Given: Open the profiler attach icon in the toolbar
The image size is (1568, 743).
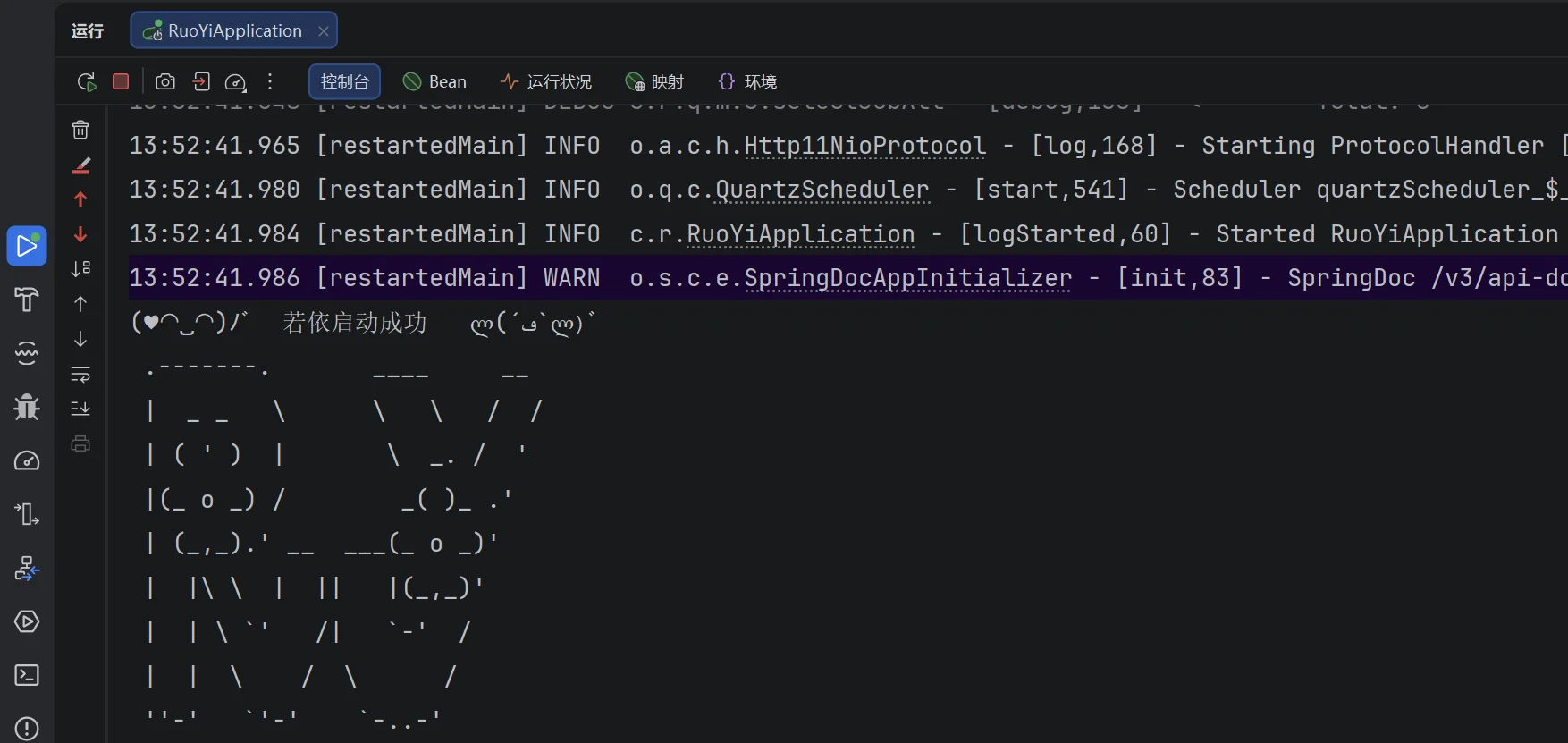Looking at the screenshot, I should pos(235,82).
